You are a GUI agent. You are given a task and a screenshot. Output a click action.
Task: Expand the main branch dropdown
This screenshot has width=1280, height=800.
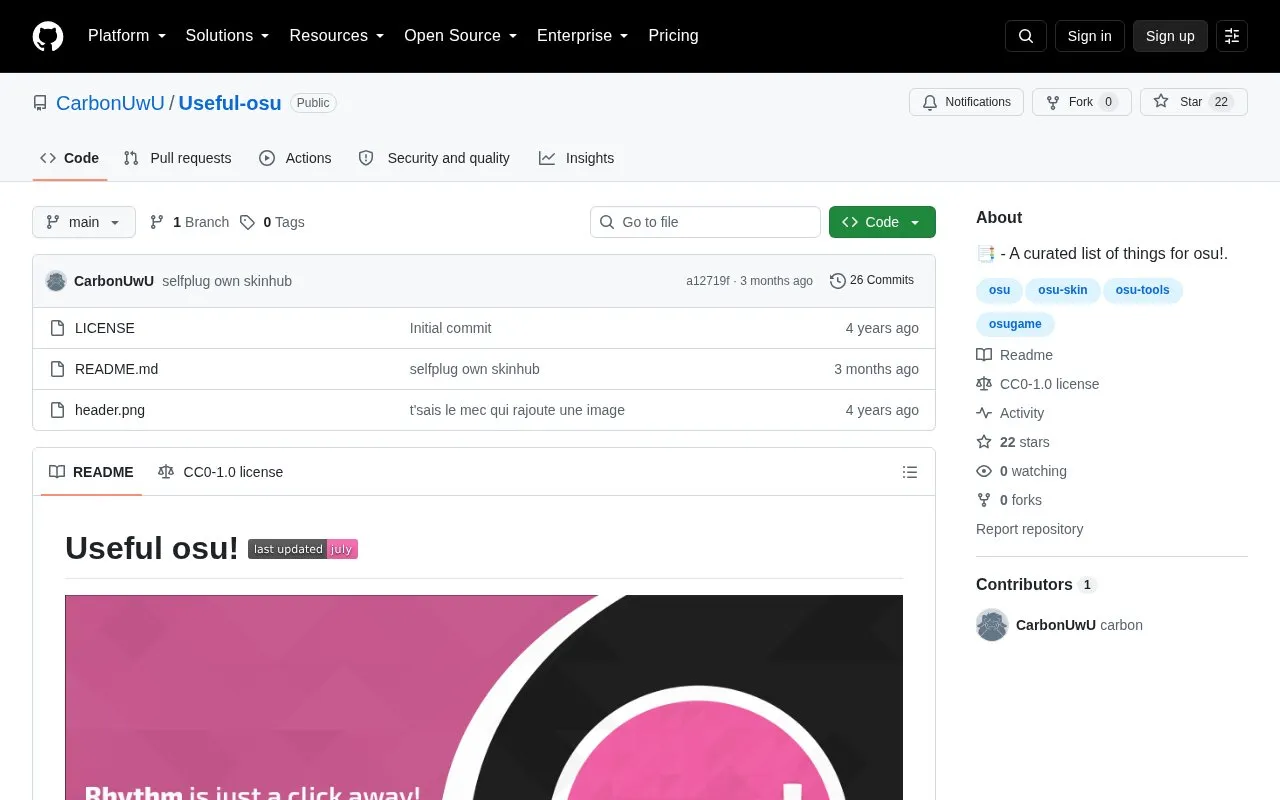[x=84, y=222]
